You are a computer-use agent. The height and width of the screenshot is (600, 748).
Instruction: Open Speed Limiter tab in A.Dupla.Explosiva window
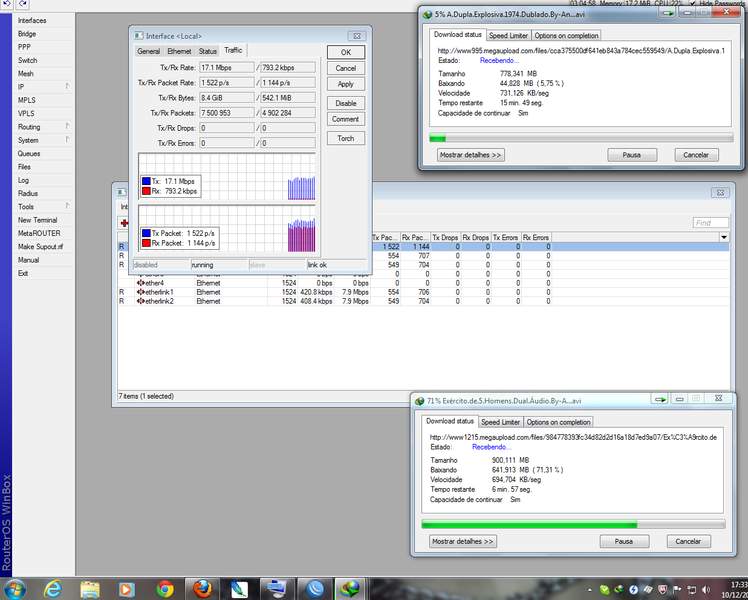pos(509,36)
